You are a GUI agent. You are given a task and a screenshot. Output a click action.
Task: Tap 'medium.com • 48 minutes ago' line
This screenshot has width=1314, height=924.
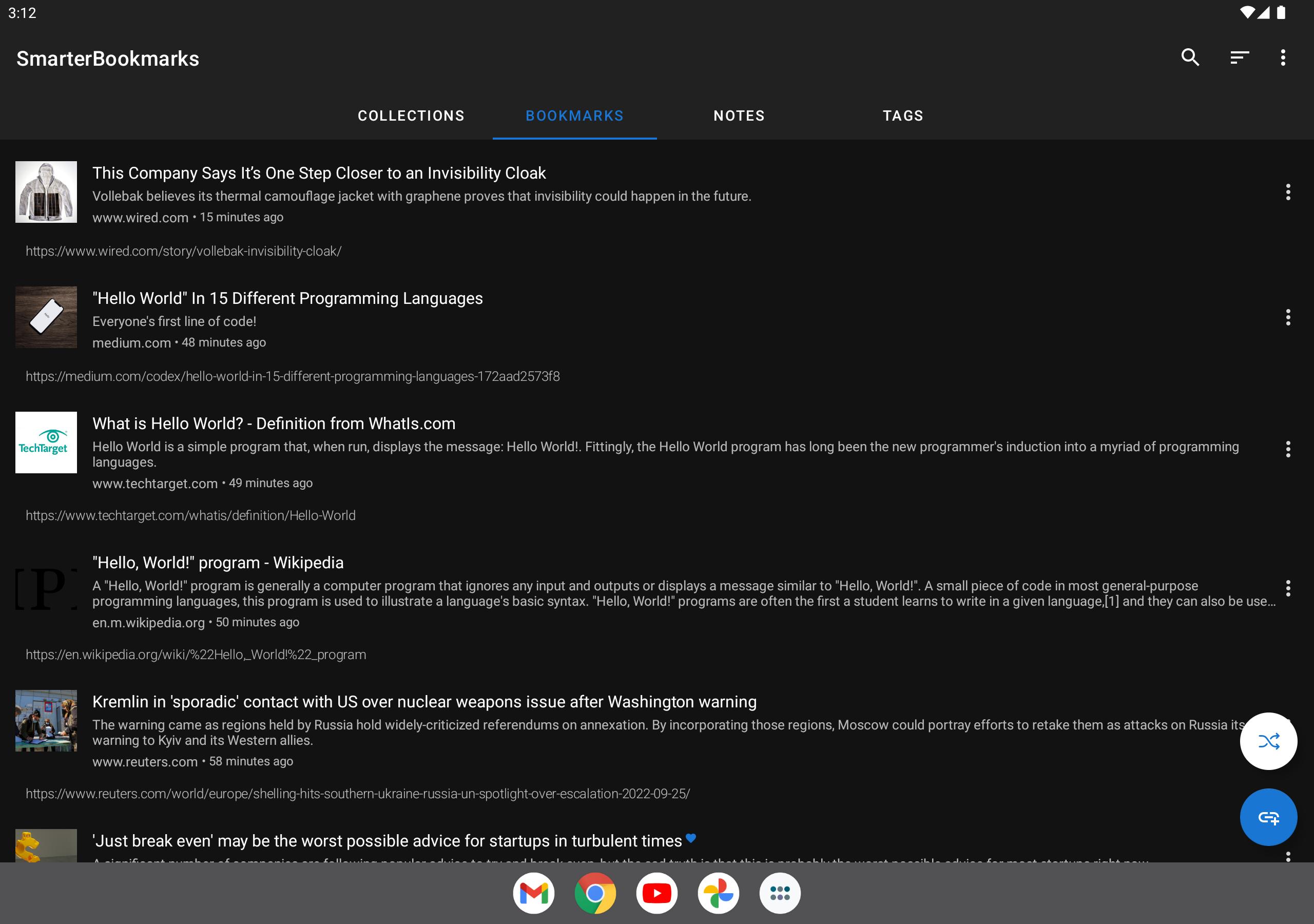(x=179, y=343)
